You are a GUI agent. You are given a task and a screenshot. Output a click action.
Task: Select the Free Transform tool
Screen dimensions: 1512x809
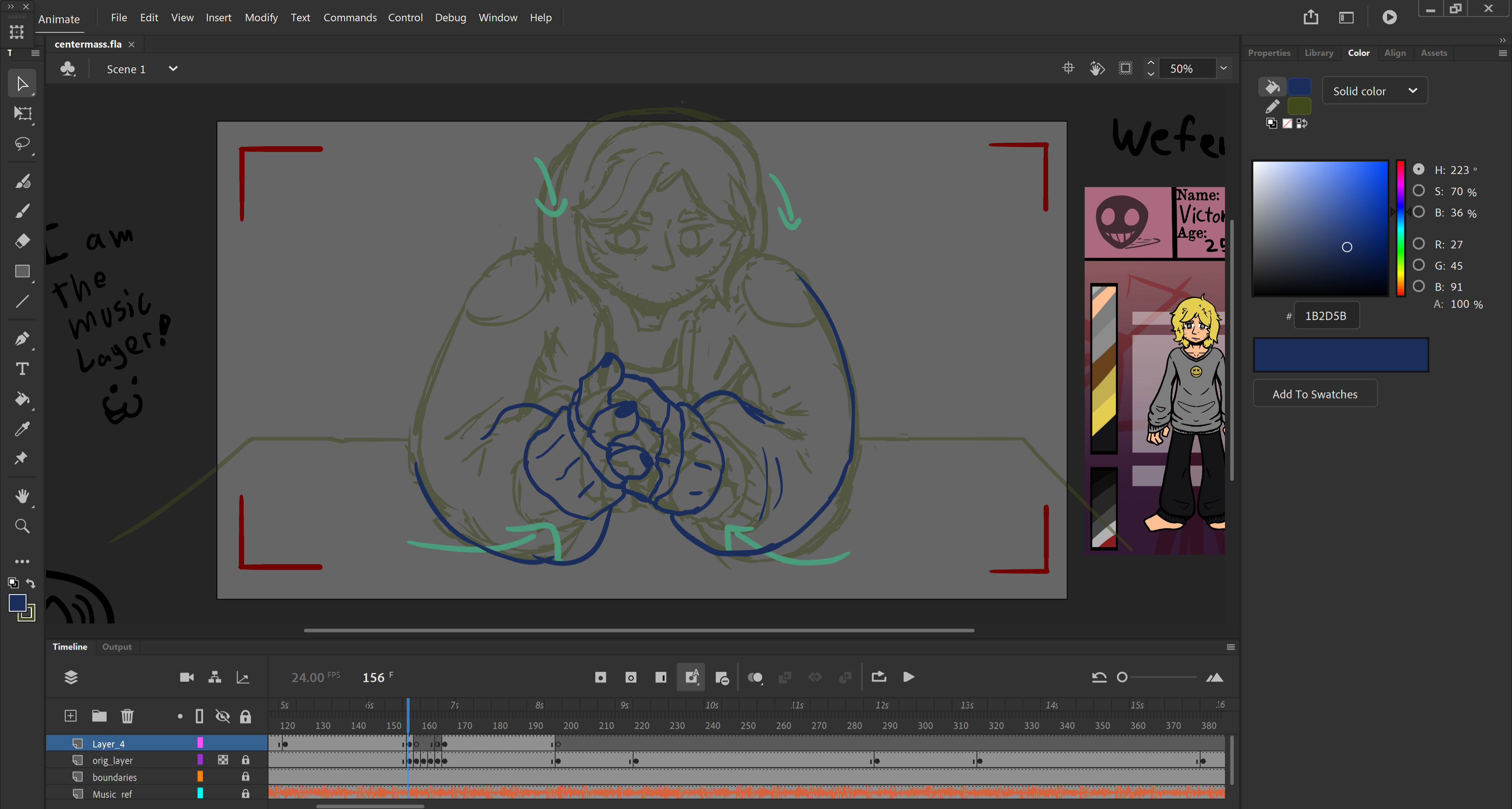(x=22, y=113)
